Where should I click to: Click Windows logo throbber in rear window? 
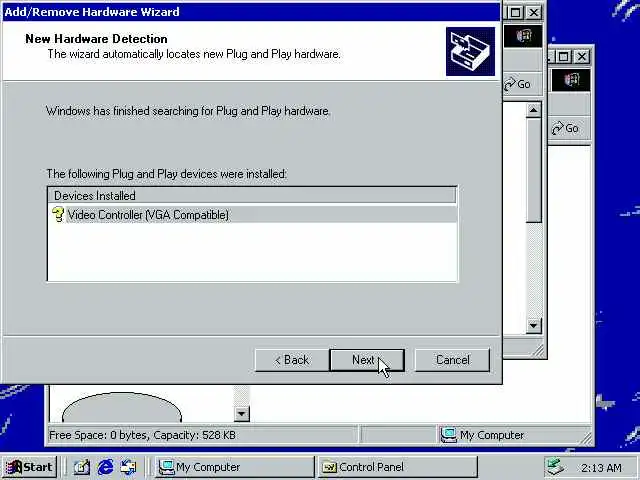pyautogui.click(x=571, y=80)
